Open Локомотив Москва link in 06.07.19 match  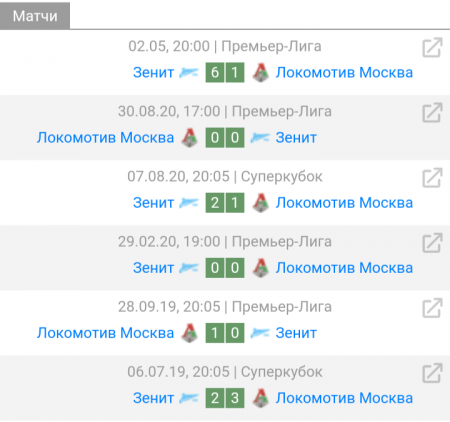point(344,398)
